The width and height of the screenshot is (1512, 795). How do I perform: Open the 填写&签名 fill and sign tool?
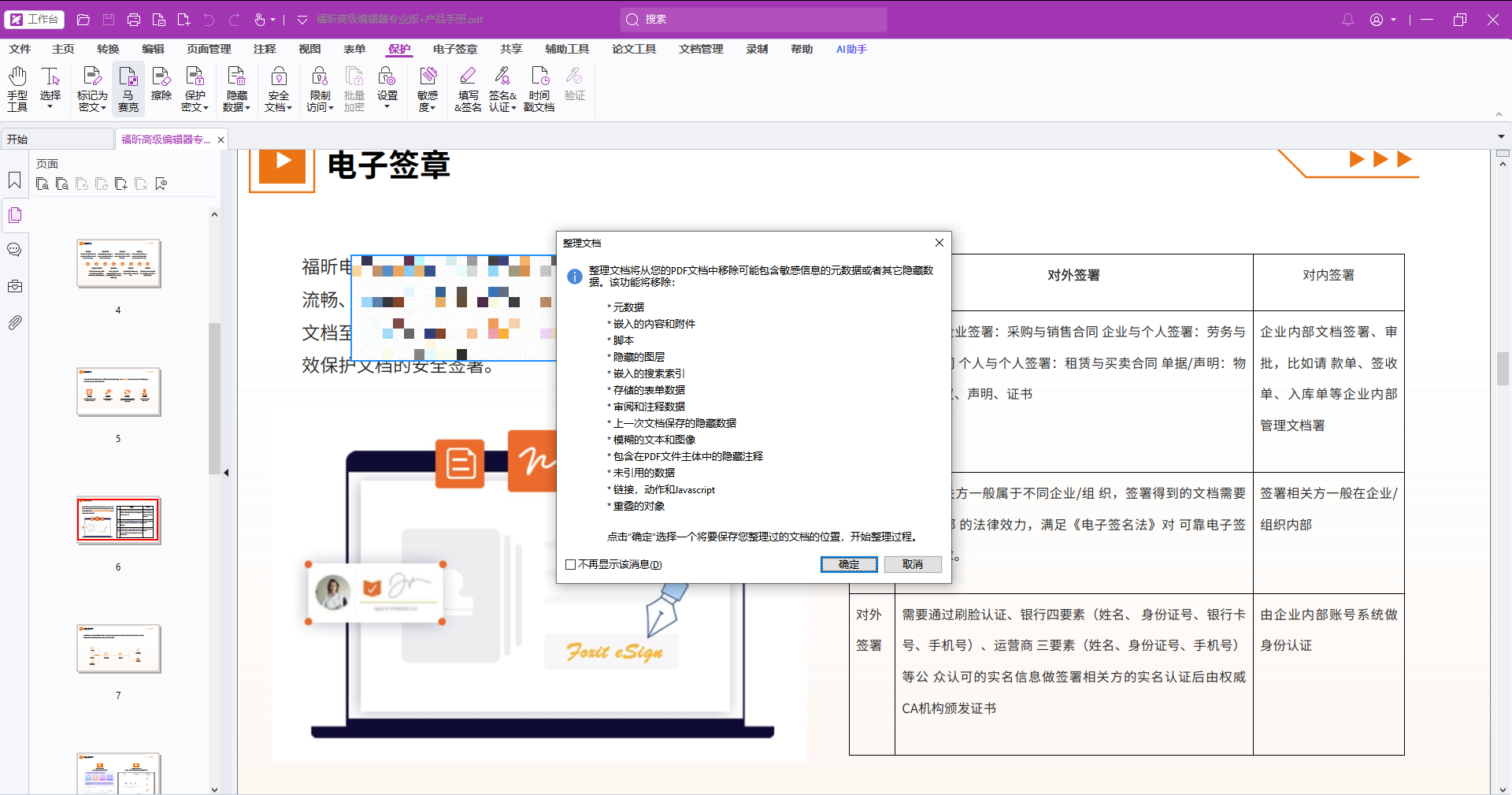point(468,88)
